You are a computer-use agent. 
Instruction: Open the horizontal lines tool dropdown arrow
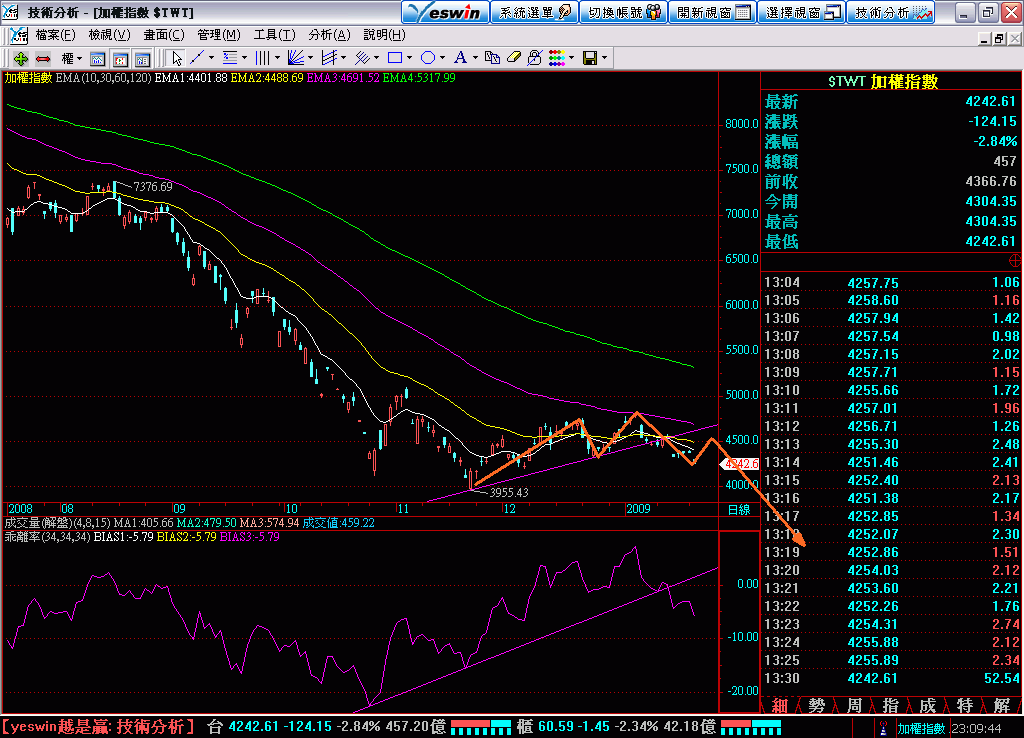pyautogui.click(x=244, y=58)
